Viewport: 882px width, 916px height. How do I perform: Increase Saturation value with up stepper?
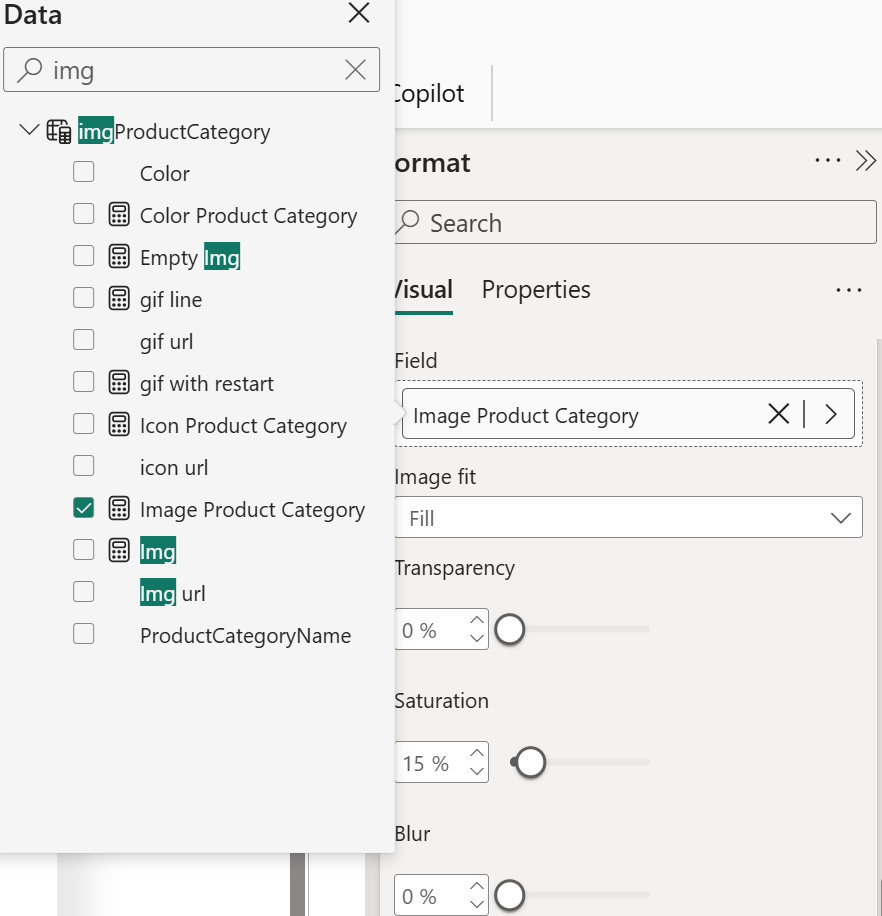click(x=477, y=752)
